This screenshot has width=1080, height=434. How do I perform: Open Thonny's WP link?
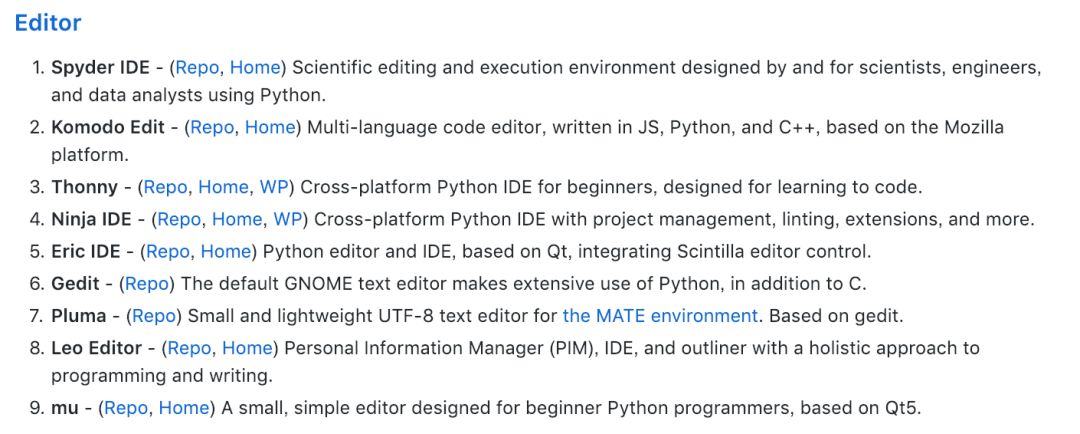pos(274,187)
